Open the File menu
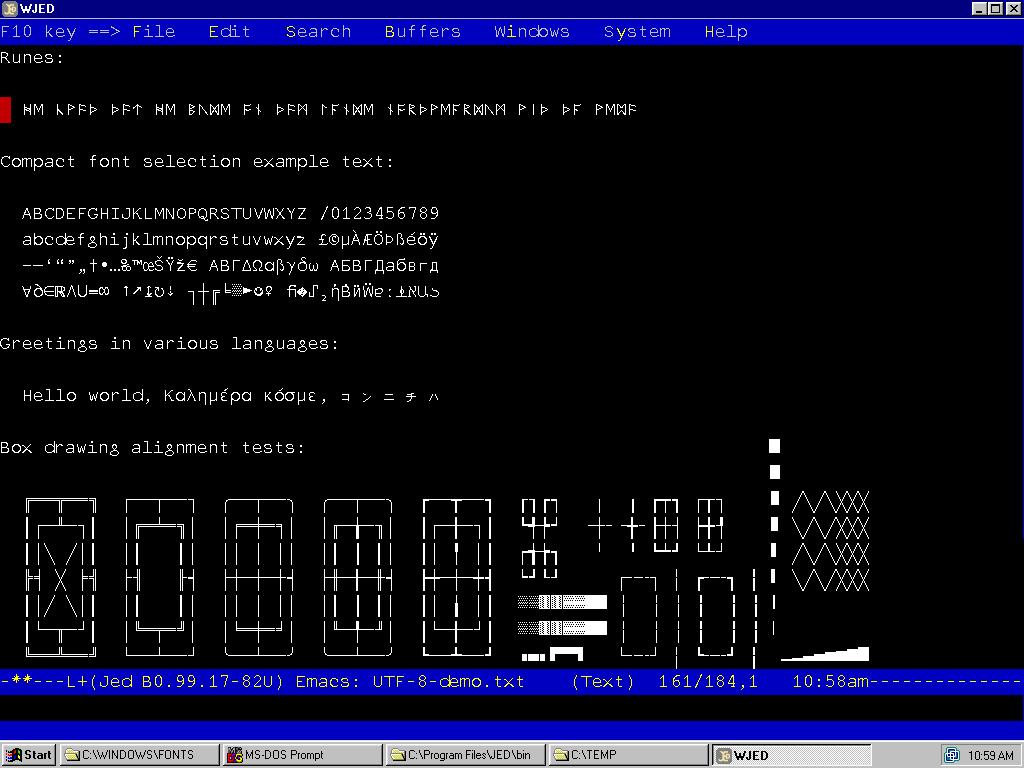Image resolution: width=1024 pixels, height=768 pixels. point(153,32)
